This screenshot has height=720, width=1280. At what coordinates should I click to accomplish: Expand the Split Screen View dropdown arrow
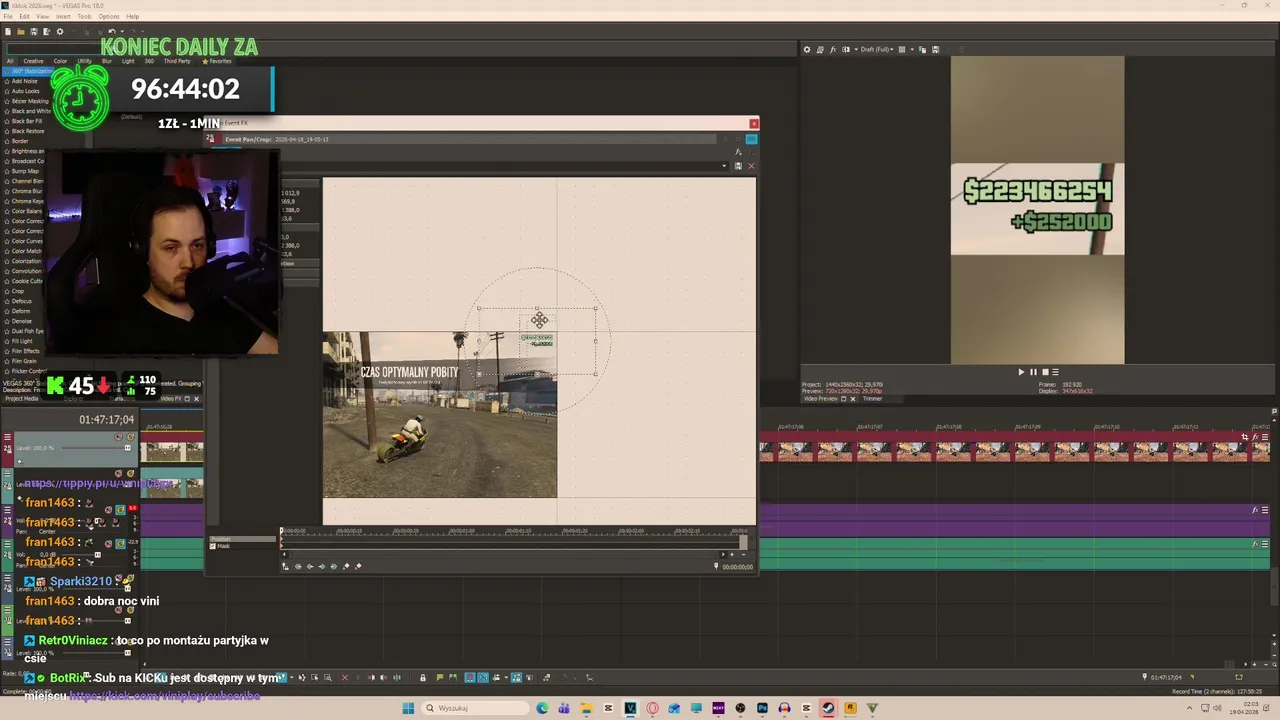click(856, 49)
